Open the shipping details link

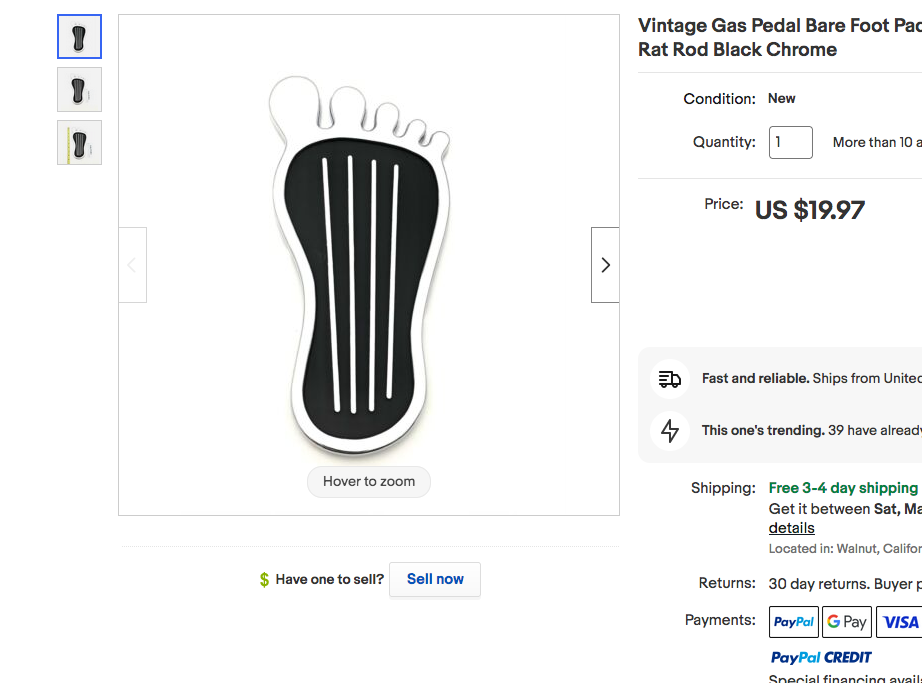(791, 528)
